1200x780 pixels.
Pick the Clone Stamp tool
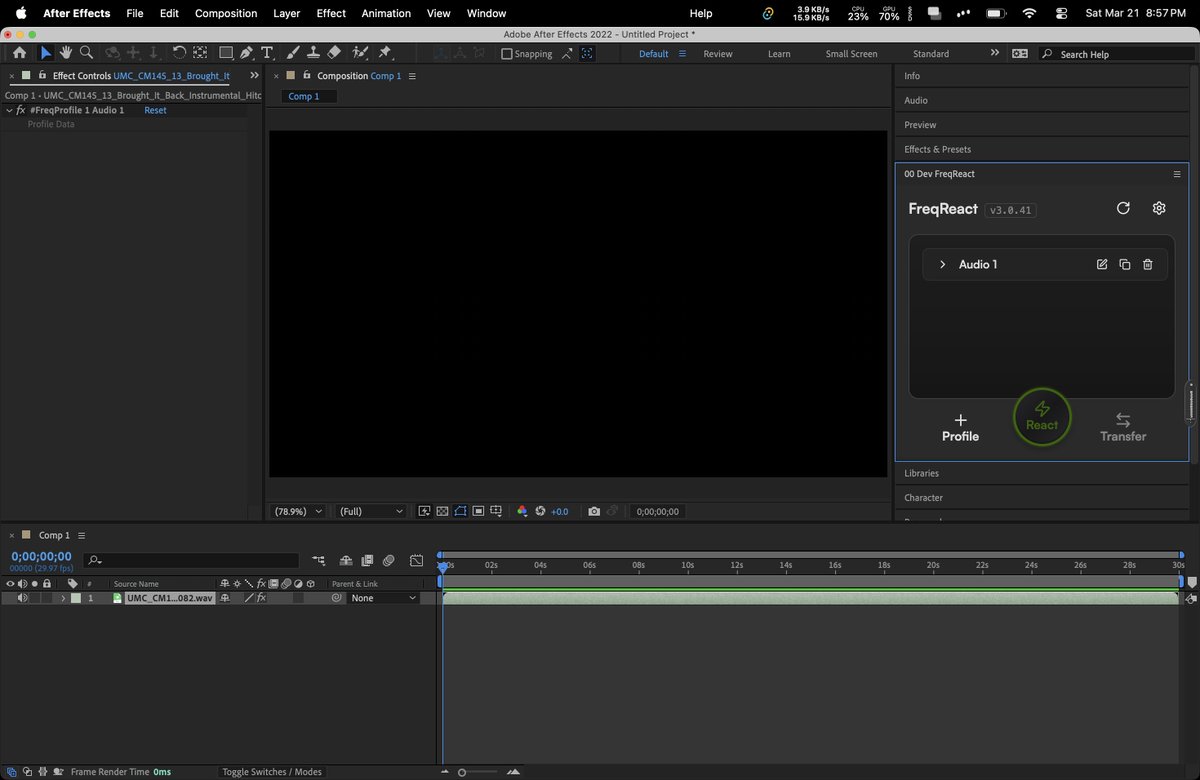coord(313,53)
